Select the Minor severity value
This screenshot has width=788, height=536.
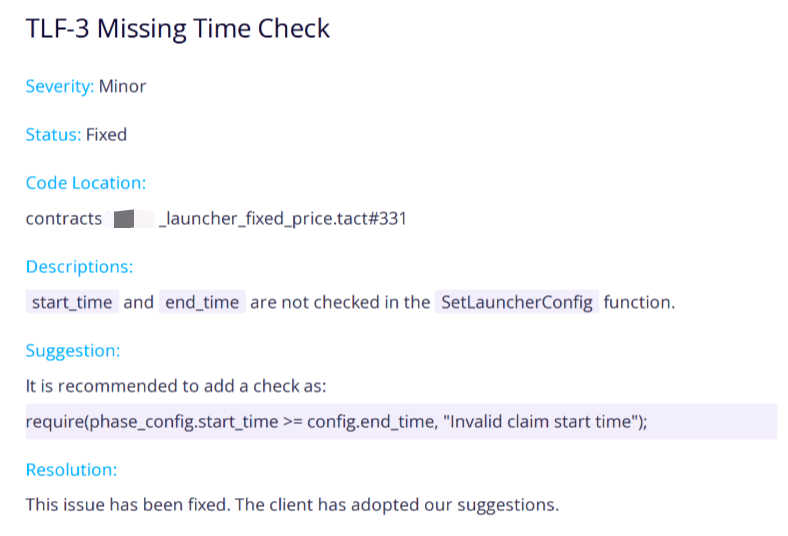point(122,86)
